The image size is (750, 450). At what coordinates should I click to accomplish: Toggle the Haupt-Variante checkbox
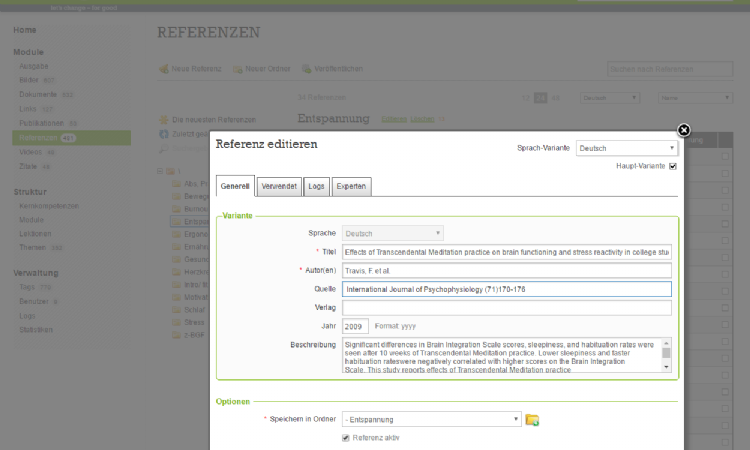pyautogui.click(x=673, y=166)
